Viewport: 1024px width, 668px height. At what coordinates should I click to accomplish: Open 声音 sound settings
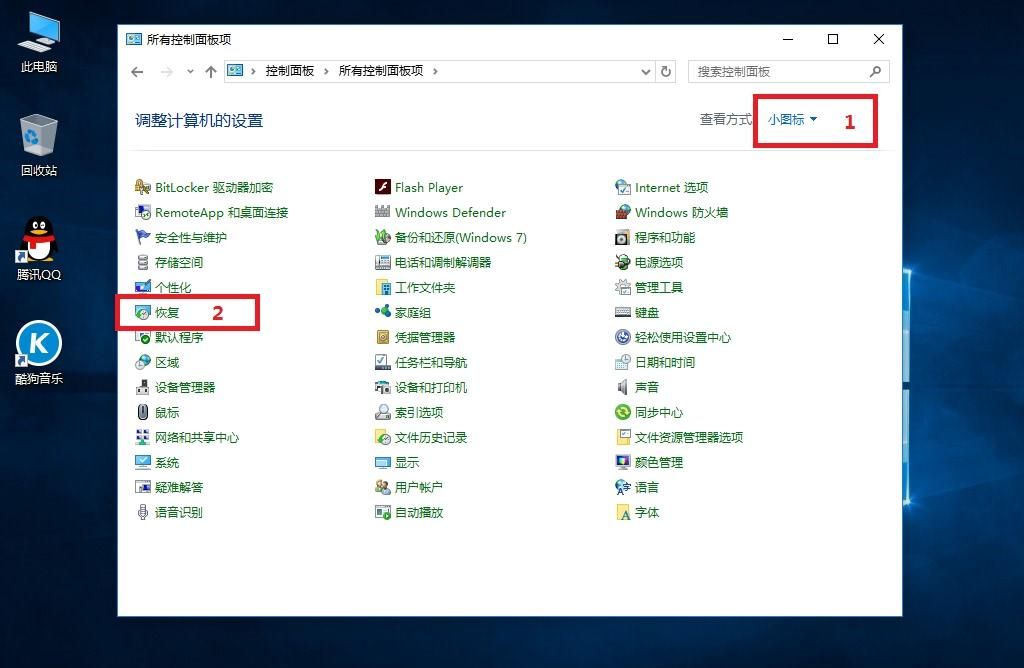pos(645,387)
